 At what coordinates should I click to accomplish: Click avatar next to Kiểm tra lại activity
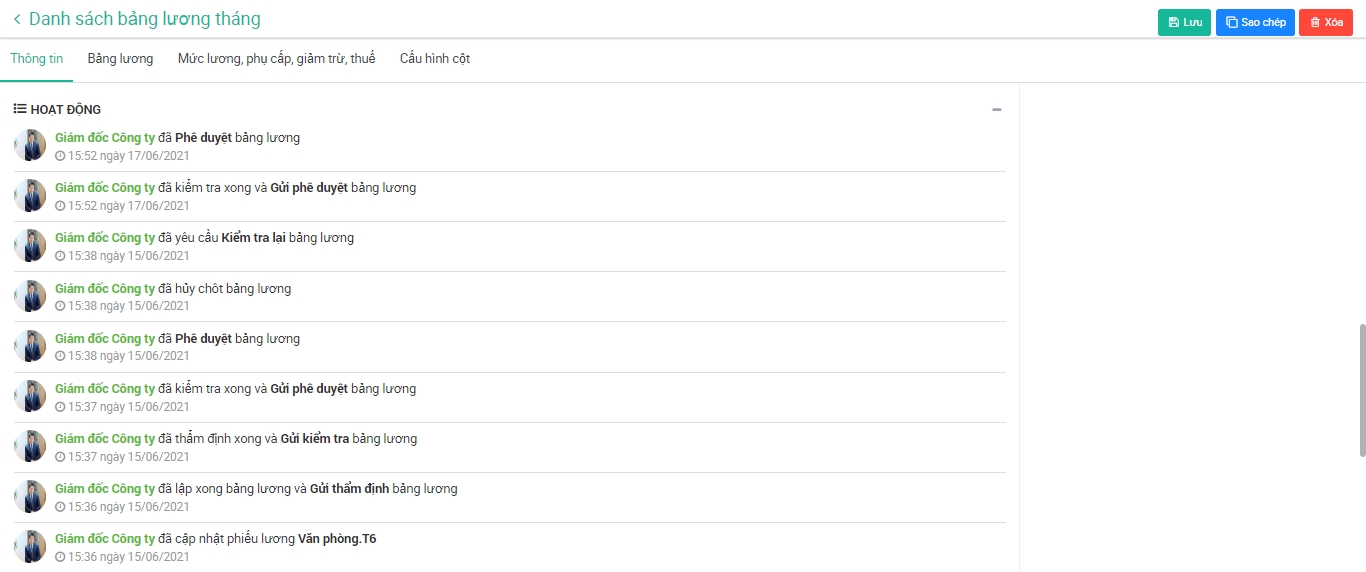[x=30, y=246]
